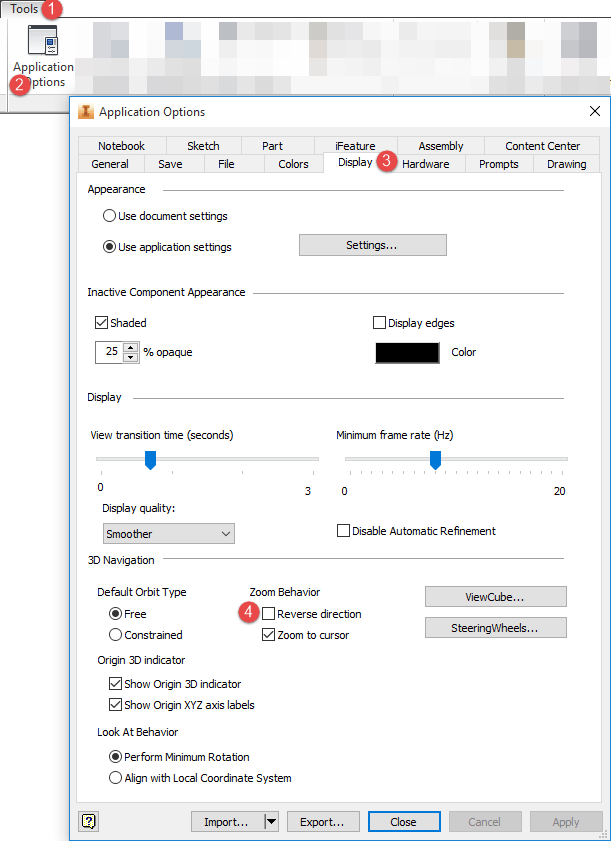The width and height of the screenshot is (611, 841).
Task: Switch to the Sketch tab
Action: 203,146
